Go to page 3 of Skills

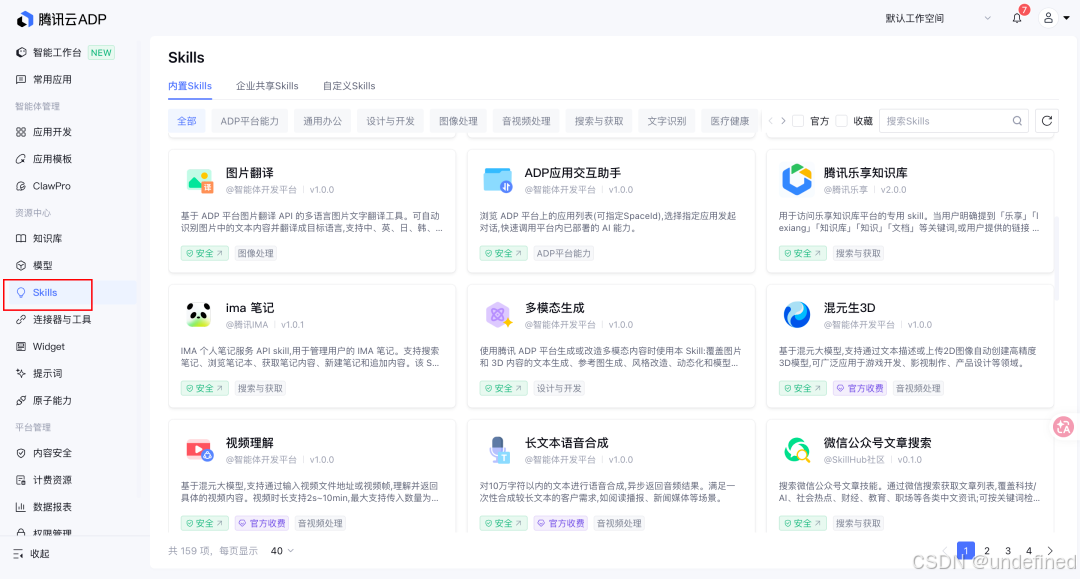(x=1008, y=550)
